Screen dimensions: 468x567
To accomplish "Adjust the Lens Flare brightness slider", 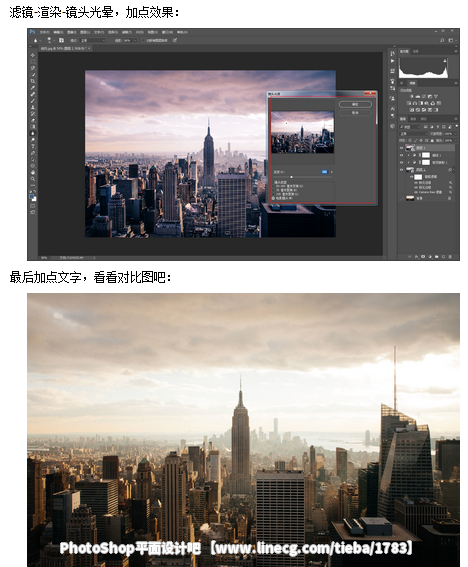I will point(292,177).
